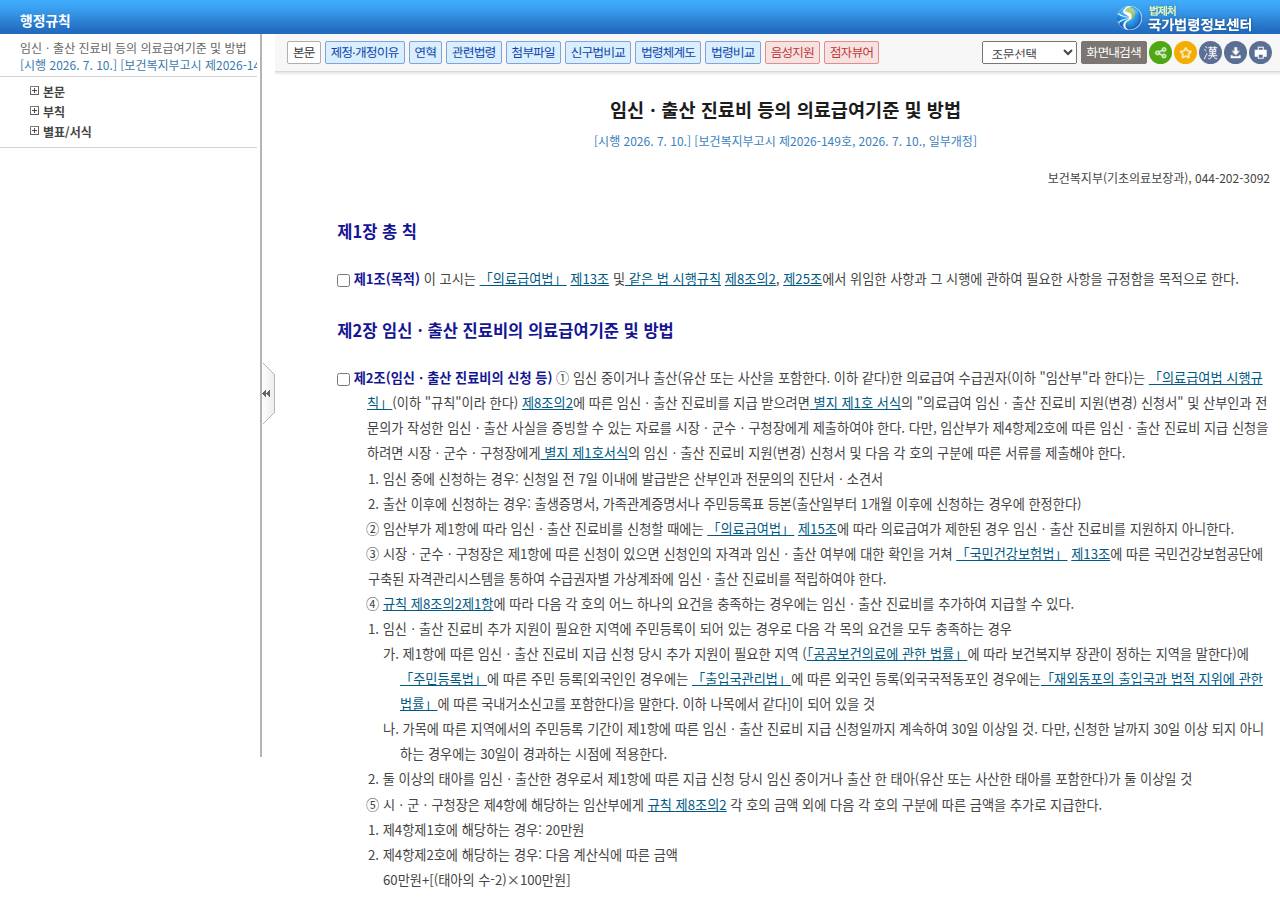Click sidebar title 임신·출산 진료비 등의 의료급여기준
1280x900 pixels.
[x=133, y=48]
